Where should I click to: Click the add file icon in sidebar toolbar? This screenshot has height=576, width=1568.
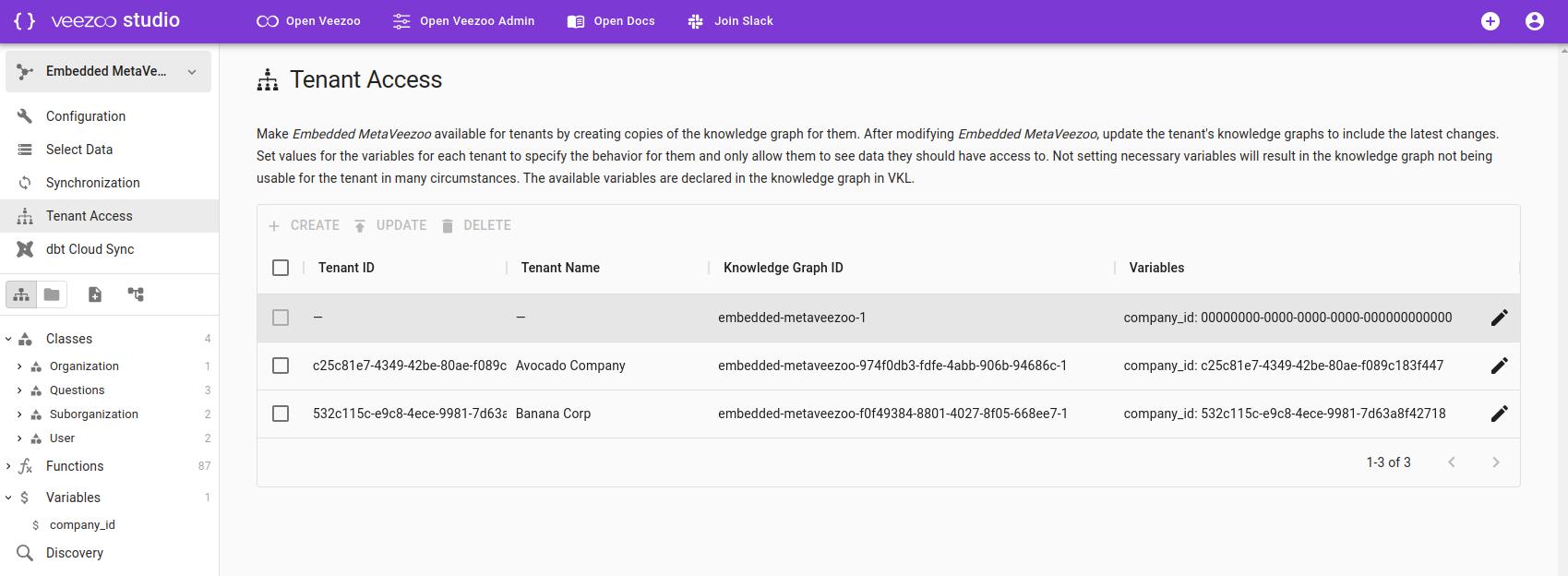[x=95, y=294]
